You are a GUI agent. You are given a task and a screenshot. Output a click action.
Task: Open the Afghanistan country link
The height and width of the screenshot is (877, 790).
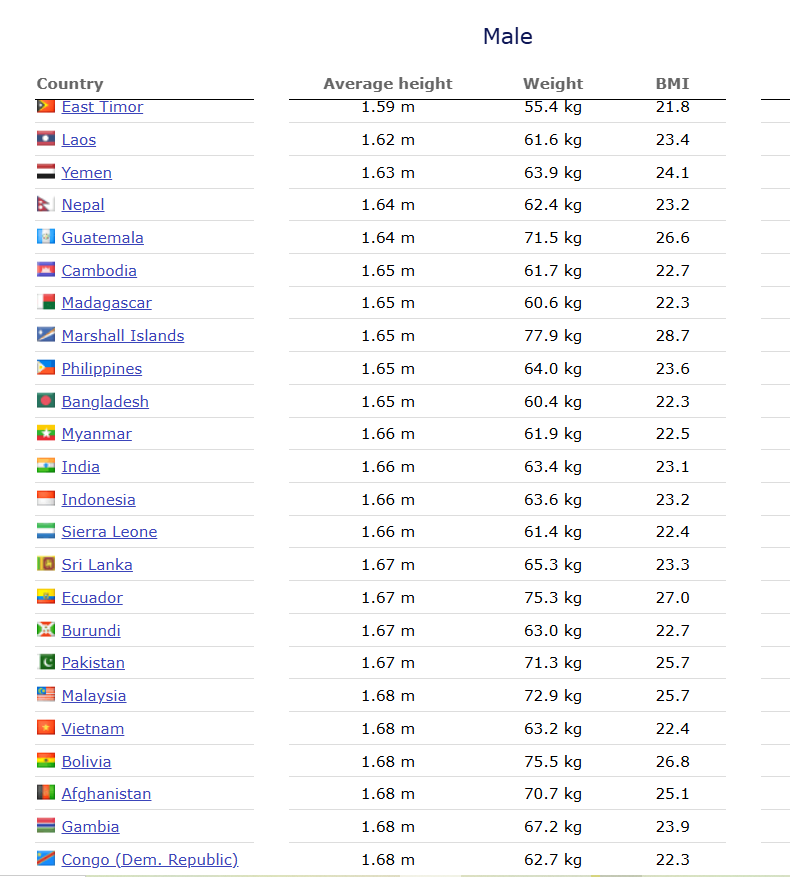[x=106, y=794]
